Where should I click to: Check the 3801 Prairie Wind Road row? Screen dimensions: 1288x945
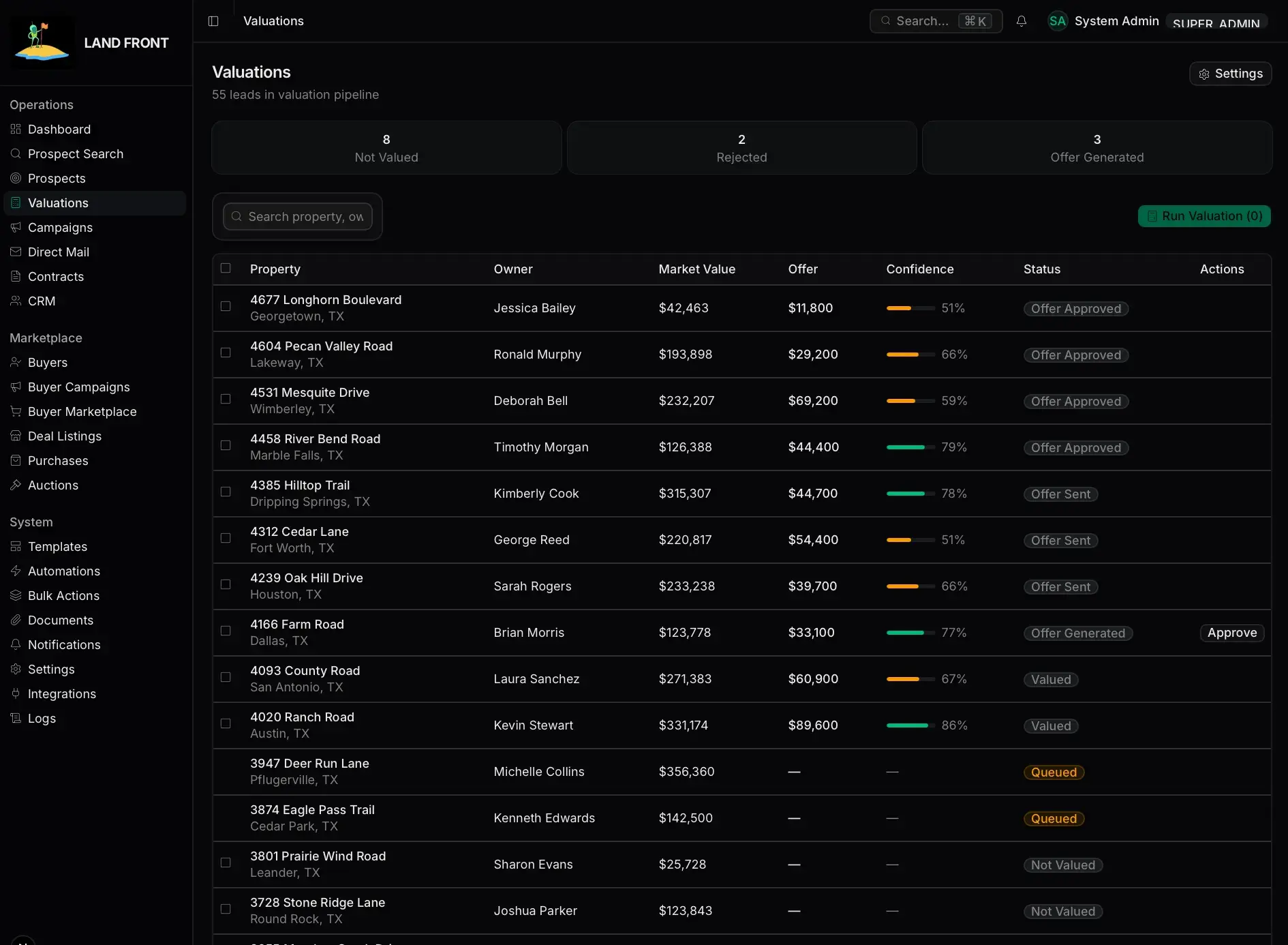226,862
